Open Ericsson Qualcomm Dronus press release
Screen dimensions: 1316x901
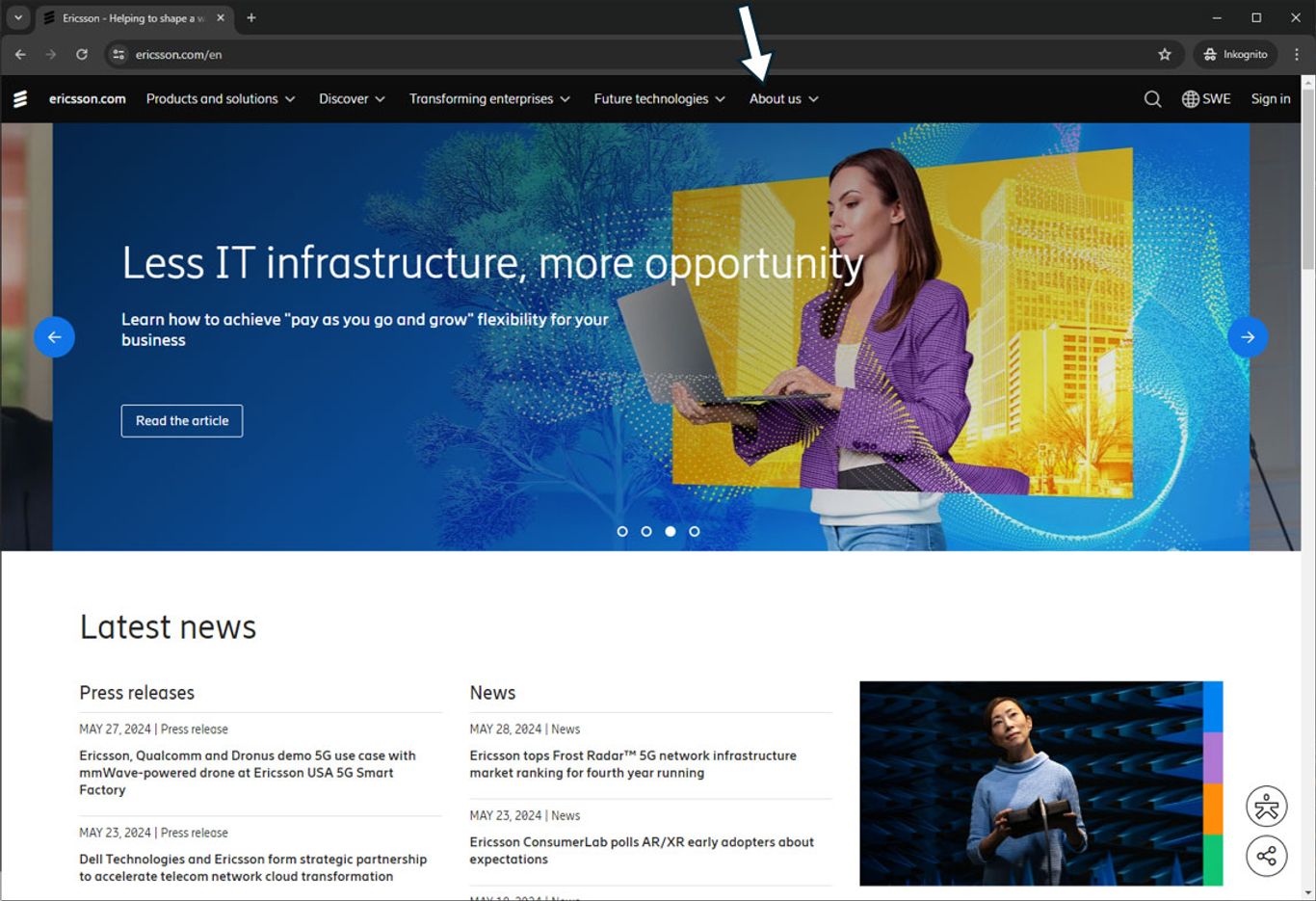248,773
